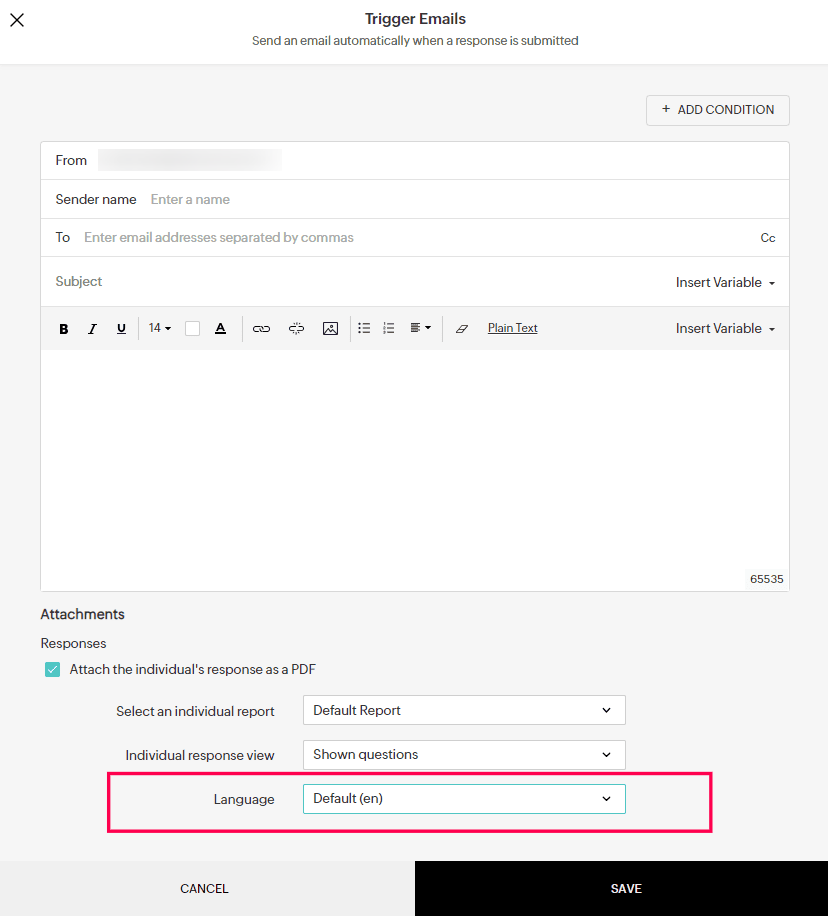
Task: Close the Trigger Emails dialog
Action: [x=17, y=20]
